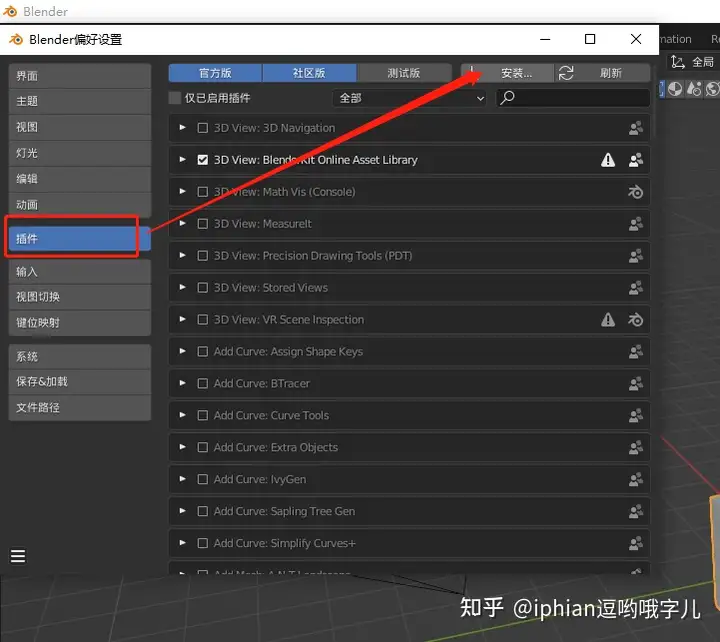720x642 pixels.
Task: Open the hamburger menu in Preferences
Action: [18, 556]
